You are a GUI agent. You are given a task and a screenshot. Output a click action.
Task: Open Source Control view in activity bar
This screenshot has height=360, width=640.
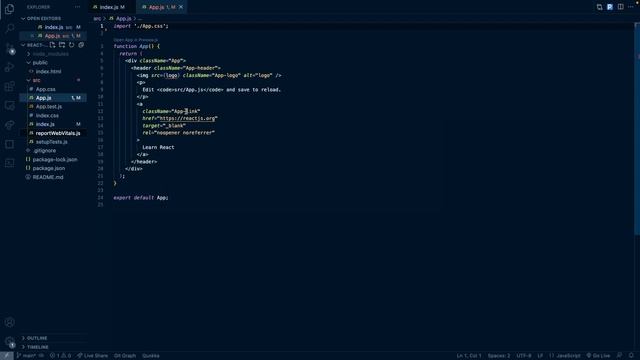point(9,48)
